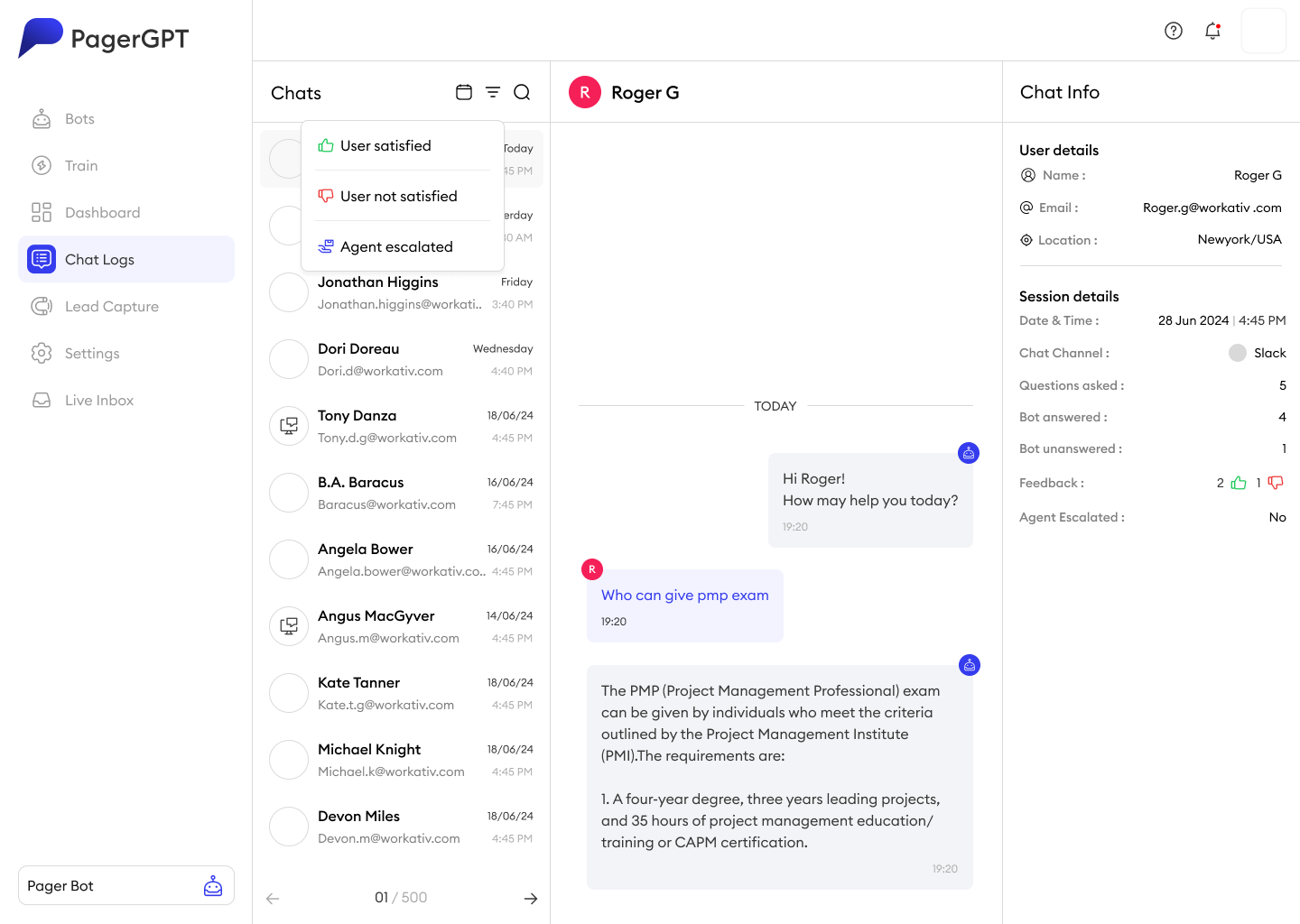Open Dori Doreau's chat conversation
Screen dimensions: 1300x924
click(x=402, y=359)
